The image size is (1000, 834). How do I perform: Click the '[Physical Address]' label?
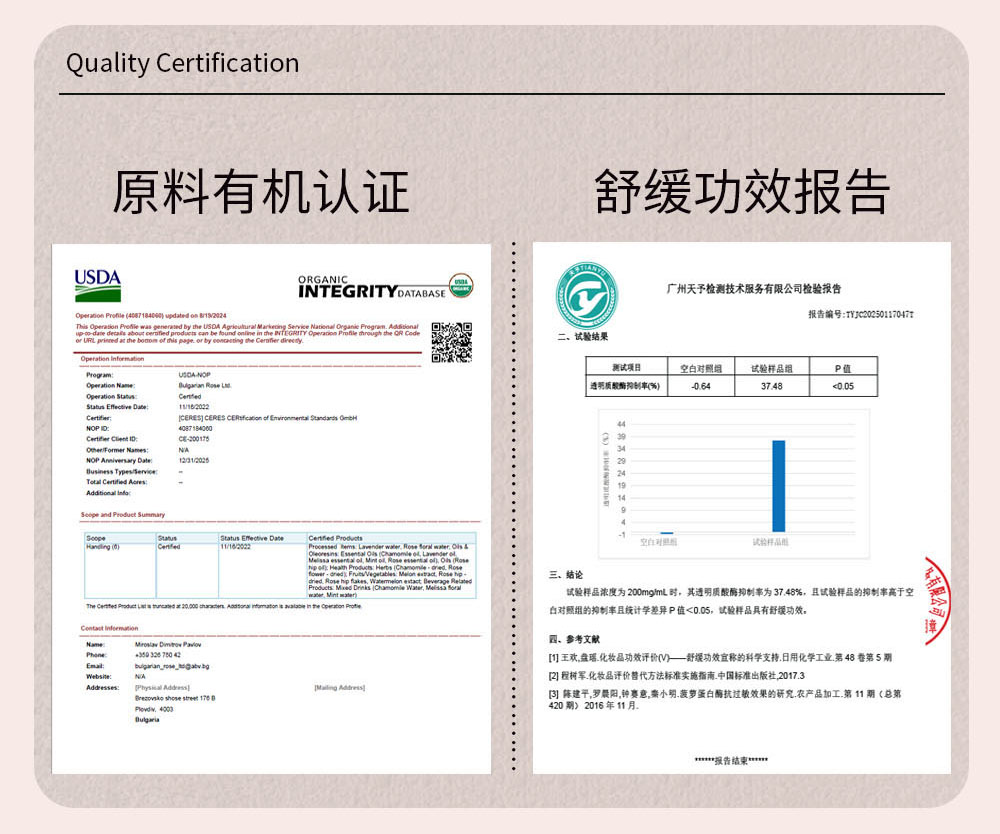click(x=163, y=687)
